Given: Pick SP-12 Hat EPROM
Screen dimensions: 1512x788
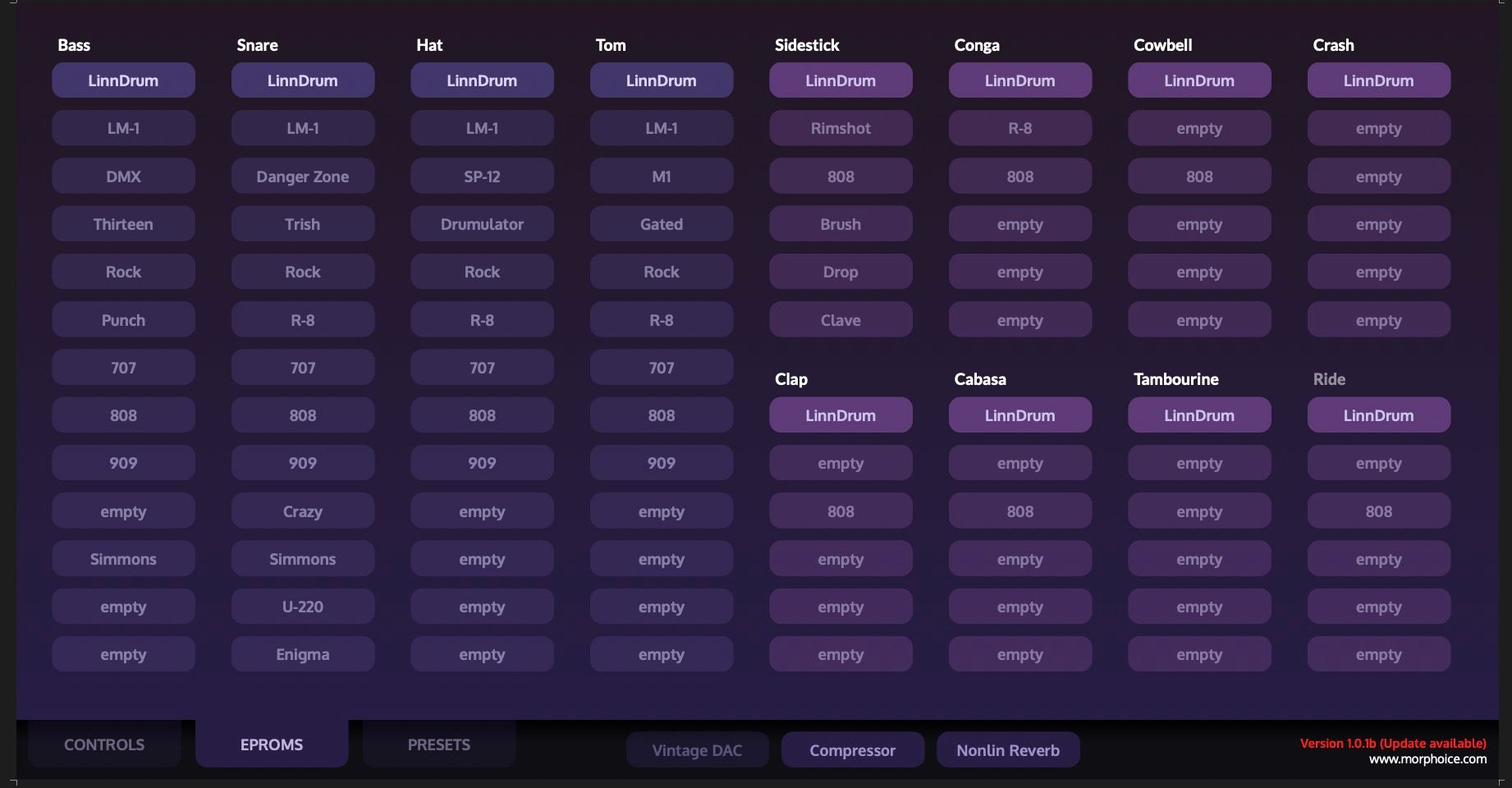Looking at the screenshot, I should coord(482,176).
